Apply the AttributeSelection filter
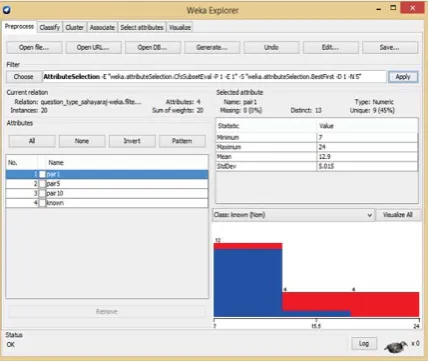429x362 pixels. point(403,77)
